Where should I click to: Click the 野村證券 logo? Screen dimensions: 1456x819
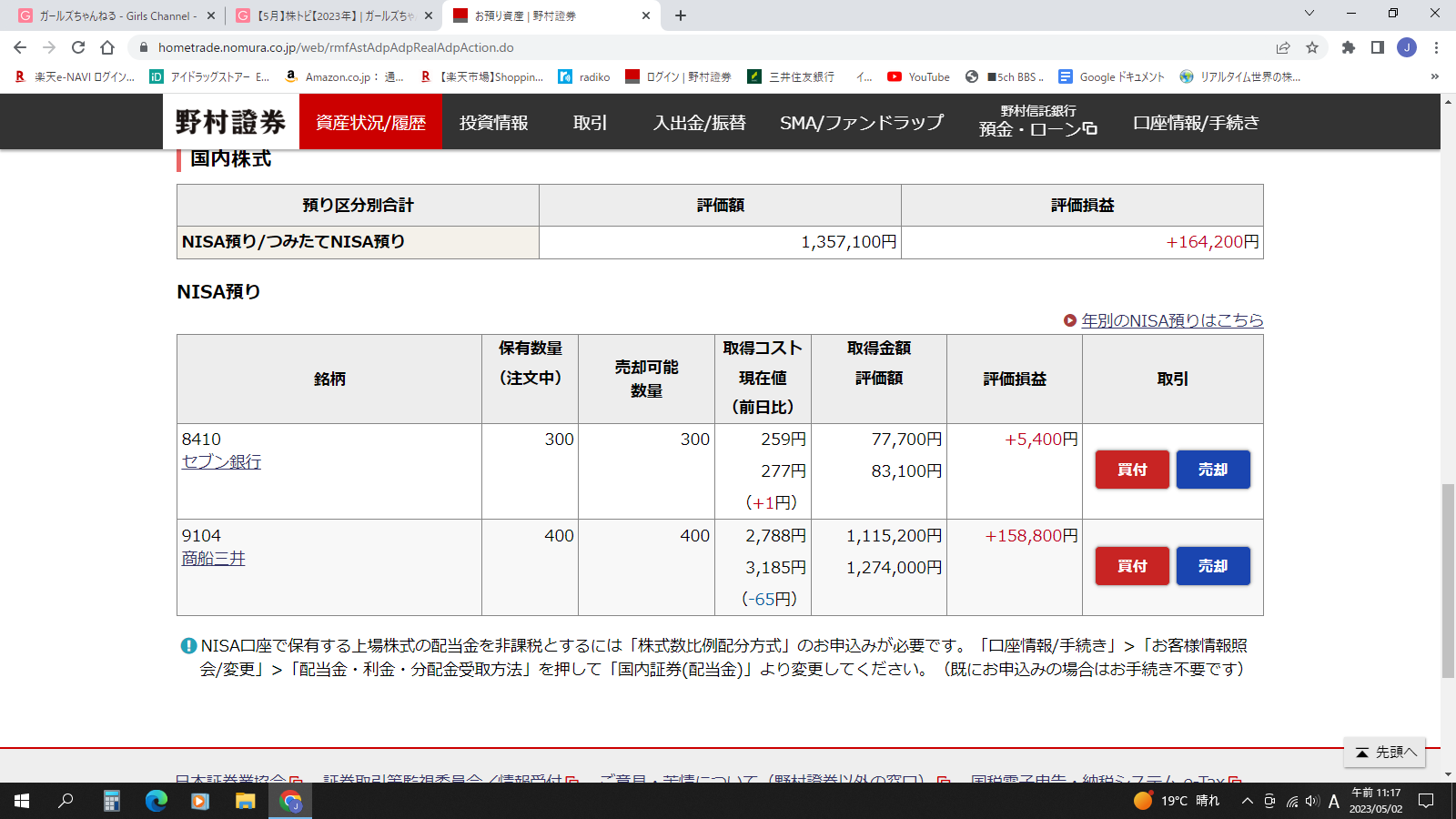point(230,122)
